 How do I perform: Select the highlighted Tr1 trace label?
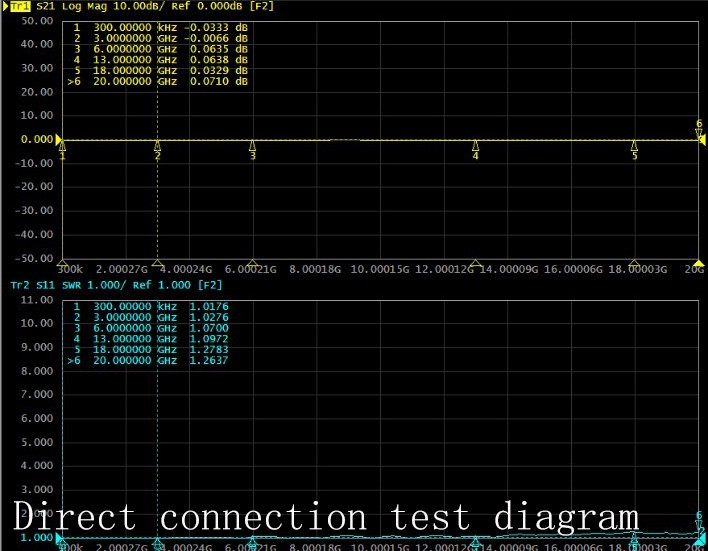20,6
